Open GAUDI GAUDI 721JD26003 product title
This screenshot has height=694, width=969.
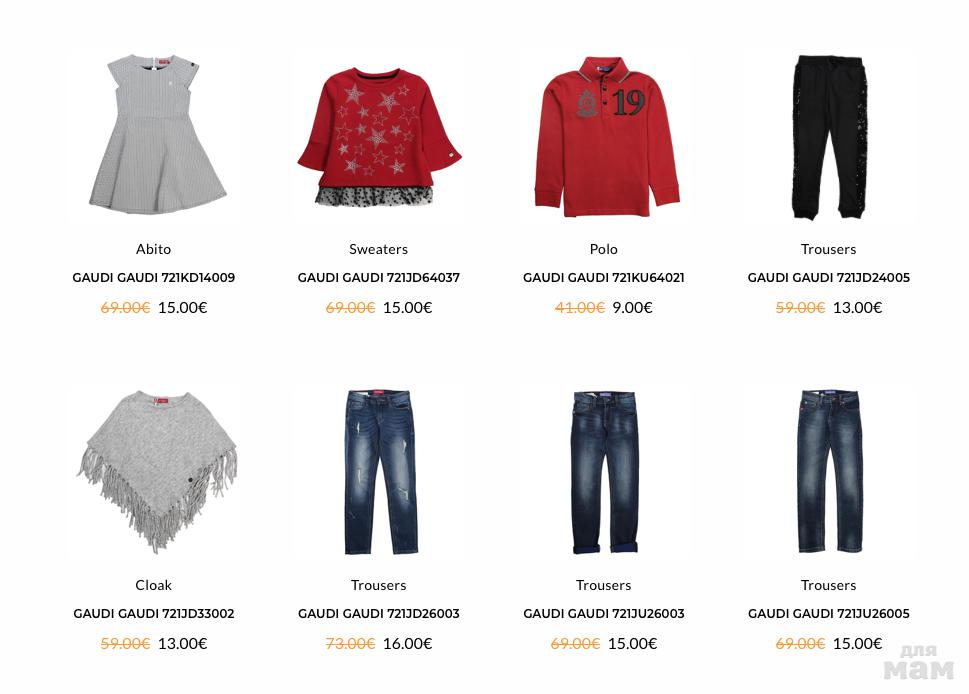(378, 614)
